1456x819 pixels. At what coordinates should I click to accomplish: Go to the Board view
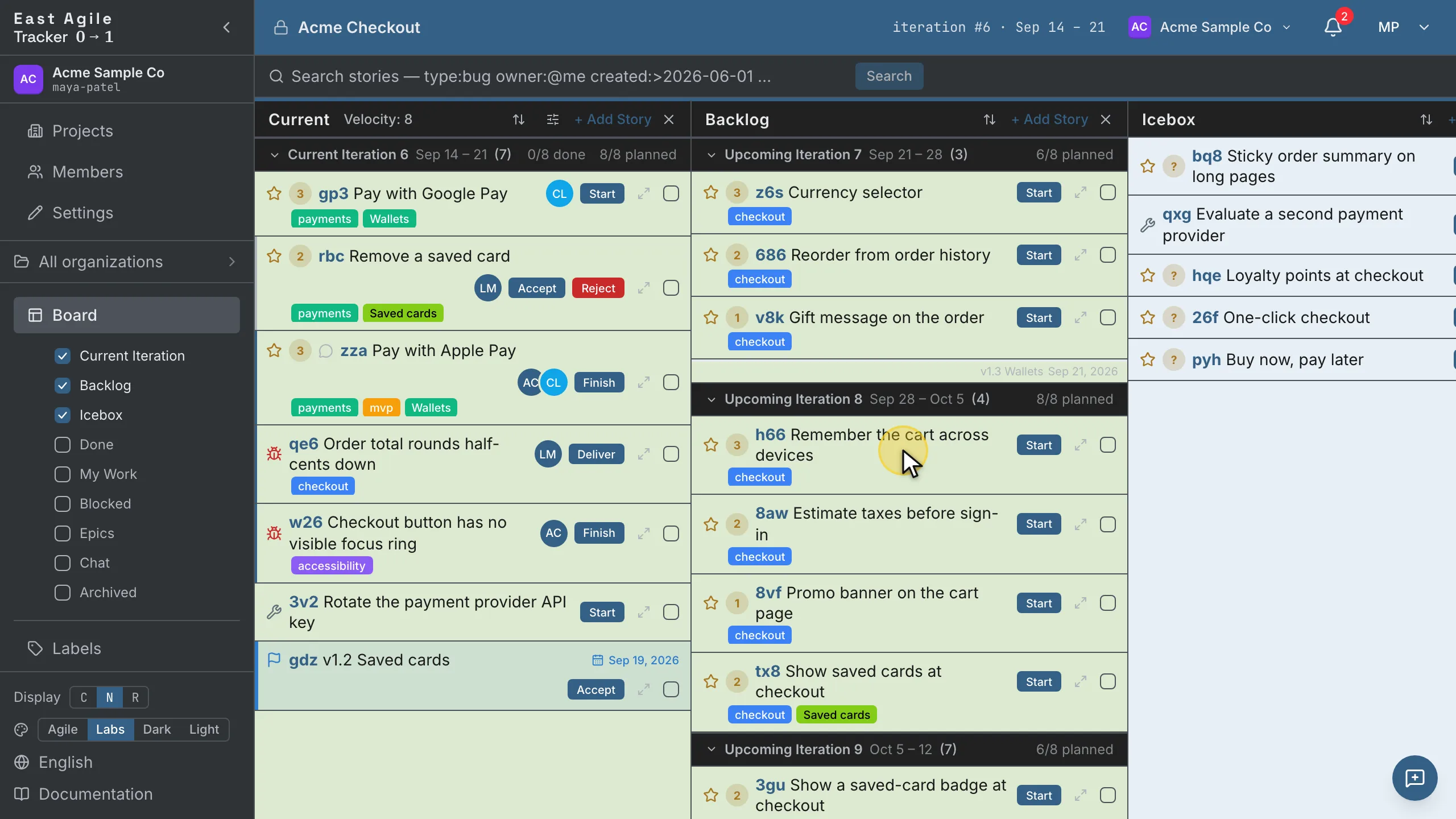point(126,315)
